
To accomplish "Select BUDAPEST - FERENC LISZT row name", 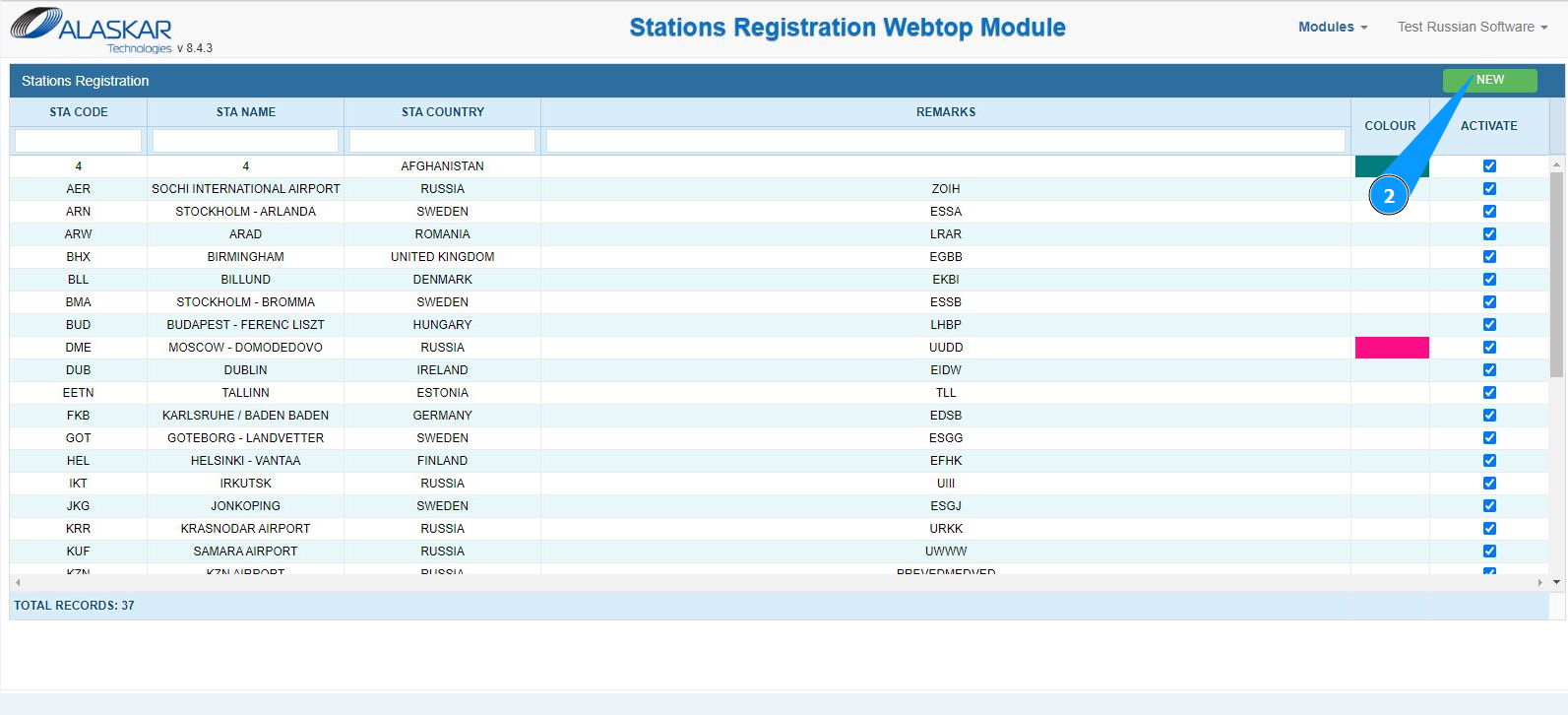I will [x=246, y=325].
